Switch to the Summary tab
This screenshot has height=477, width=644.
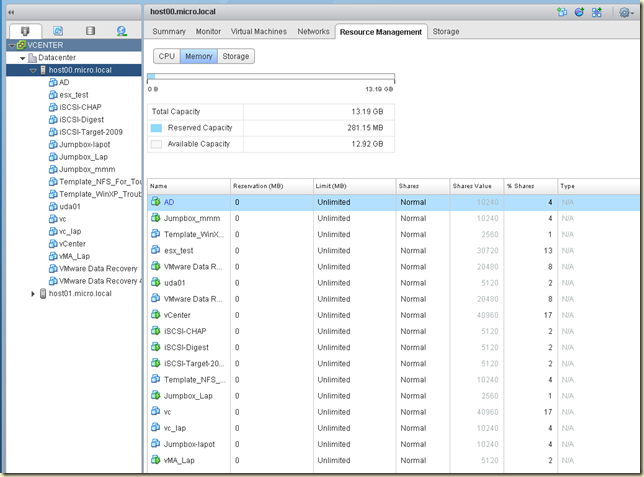pos(169,32)
